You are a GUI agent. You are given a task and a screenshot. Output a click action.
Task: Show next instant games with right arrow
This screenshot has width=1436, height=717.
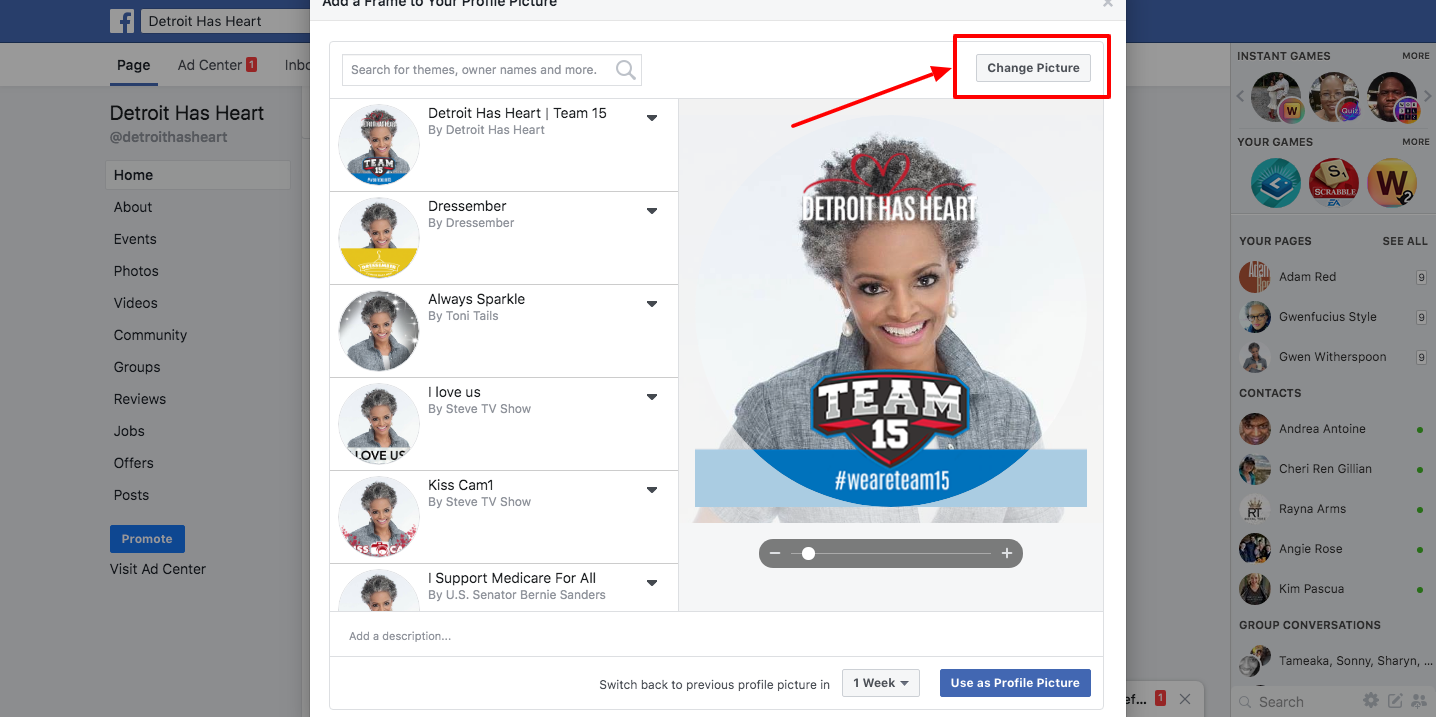tap(1428, 97)
